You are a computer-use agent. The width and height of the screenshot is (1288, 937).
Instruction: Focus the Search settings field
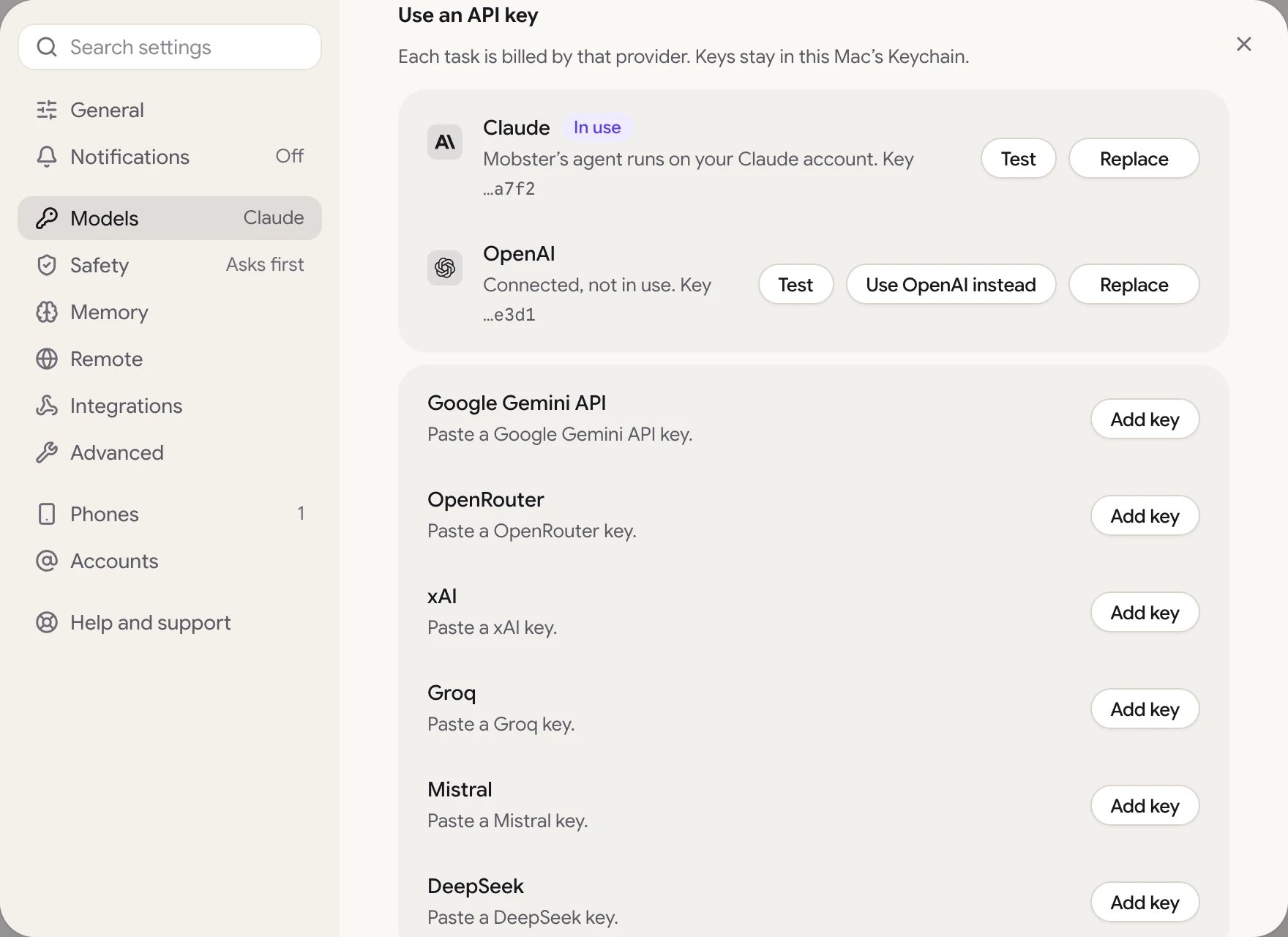(x=170, y=47)
